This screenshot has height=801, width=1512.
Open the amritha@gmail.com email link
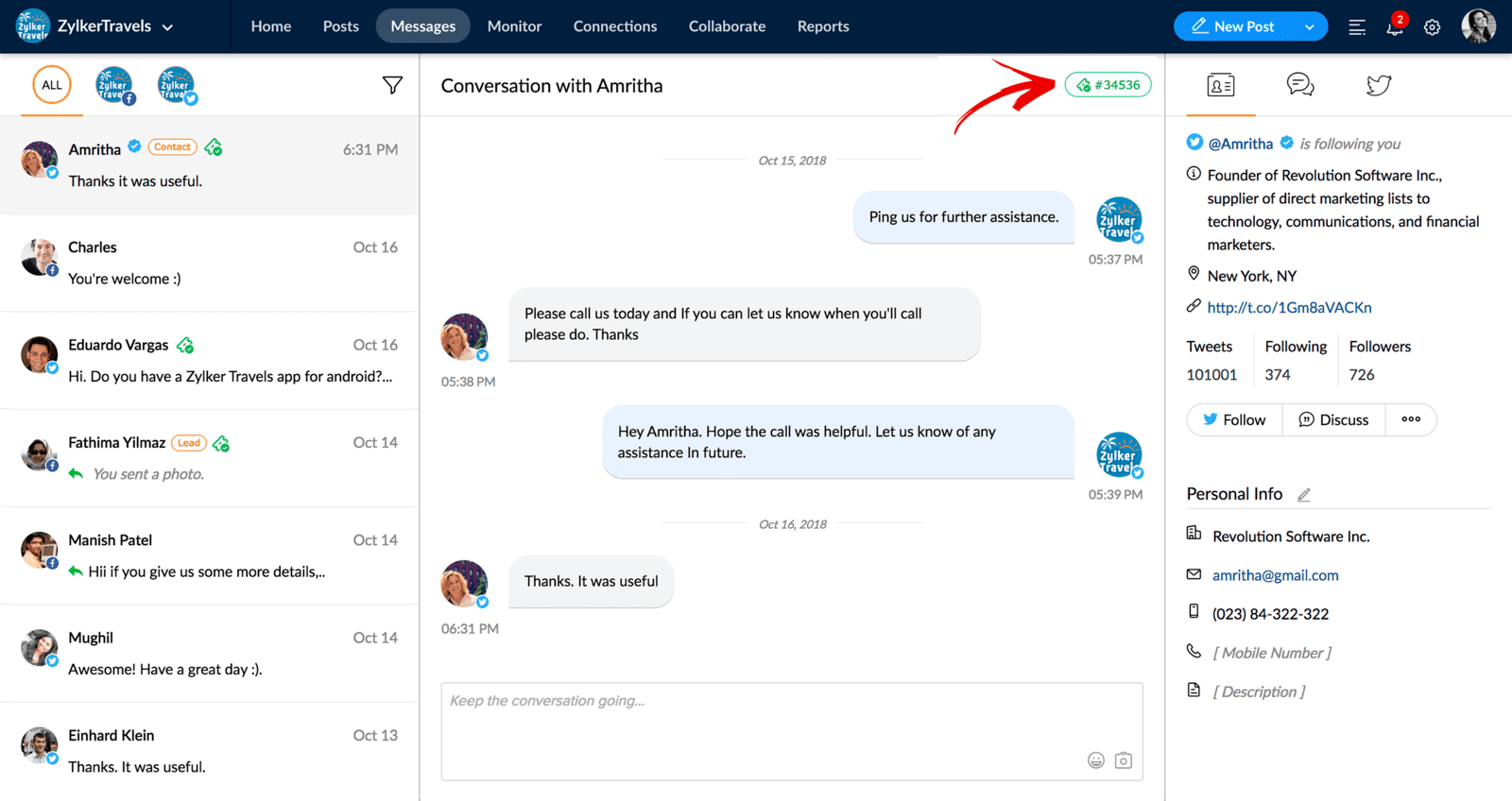click(1275, 575)
